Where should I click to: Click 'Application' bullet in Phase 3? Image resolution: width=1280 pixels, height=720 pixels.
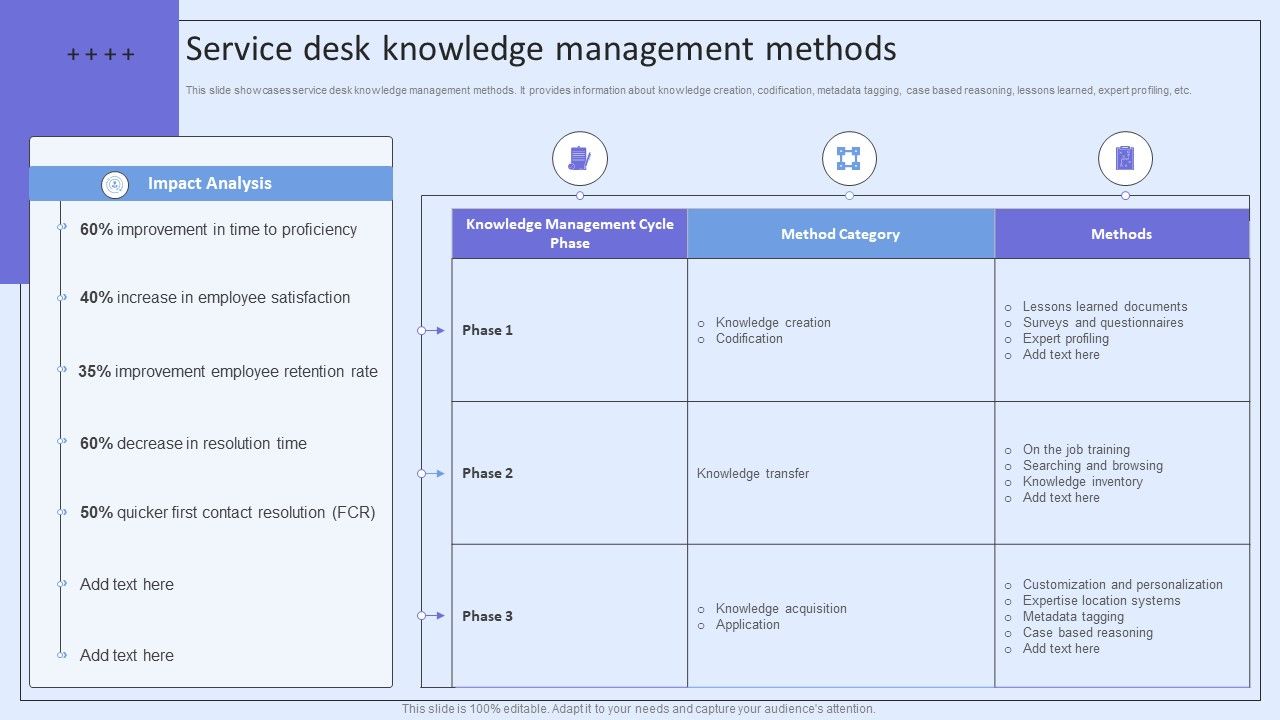click(747, 624)
